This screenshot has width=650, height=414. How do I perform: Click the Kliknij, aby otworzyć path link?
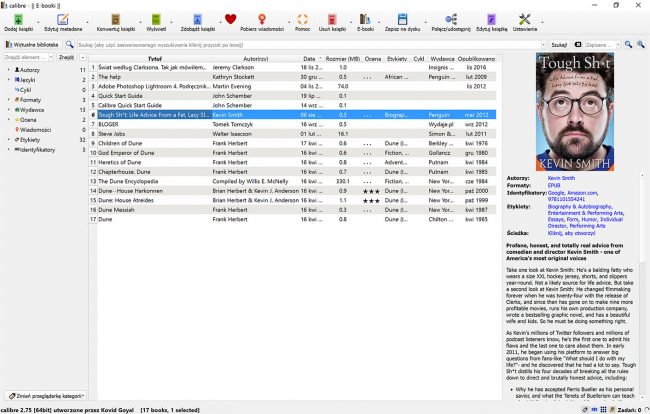click(x=571, y=233)
